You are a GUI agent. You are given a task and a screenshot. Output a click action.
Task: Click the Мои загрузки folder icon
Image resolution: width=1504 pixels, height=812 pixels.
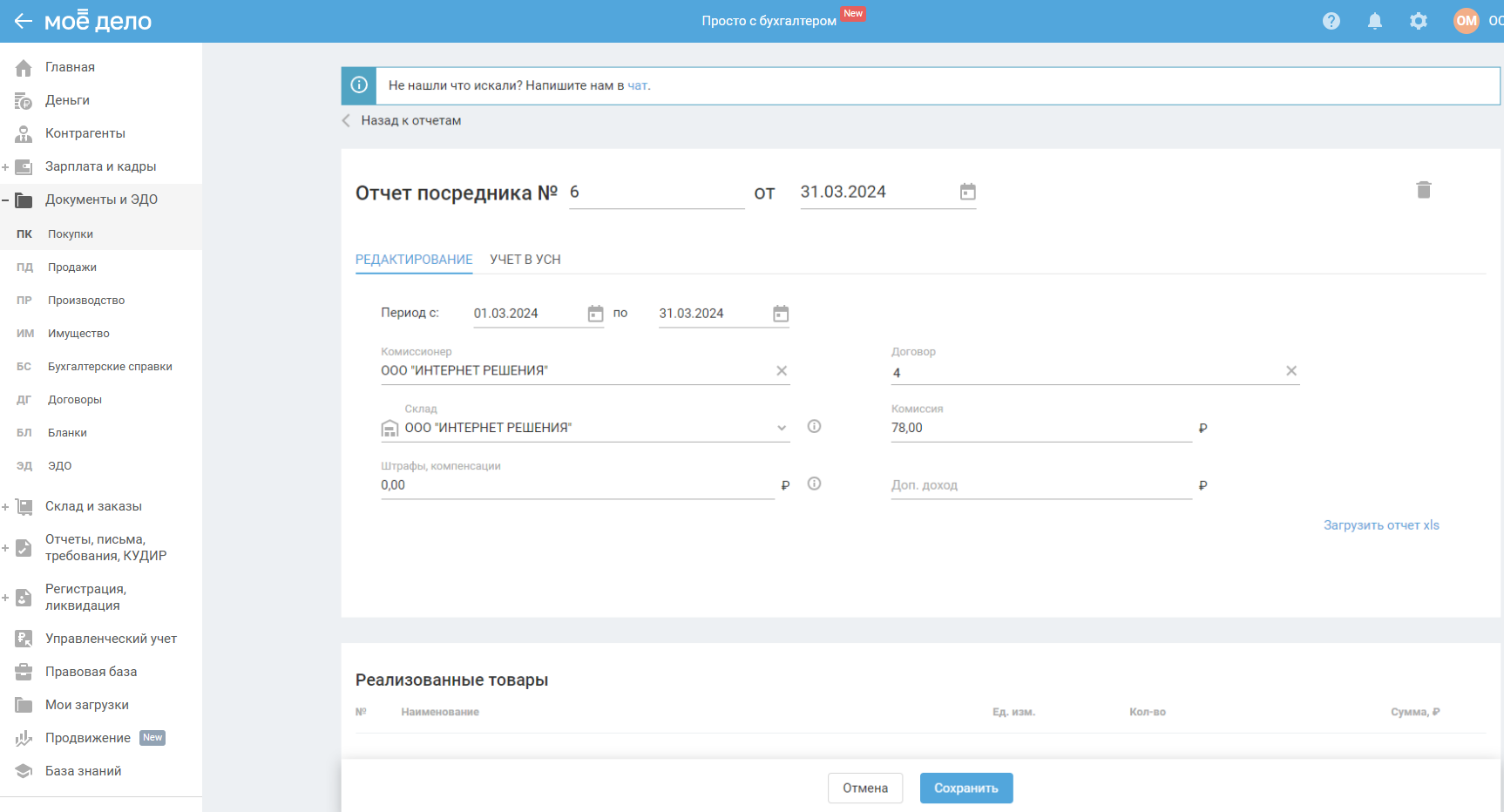(x=24, y=705)
